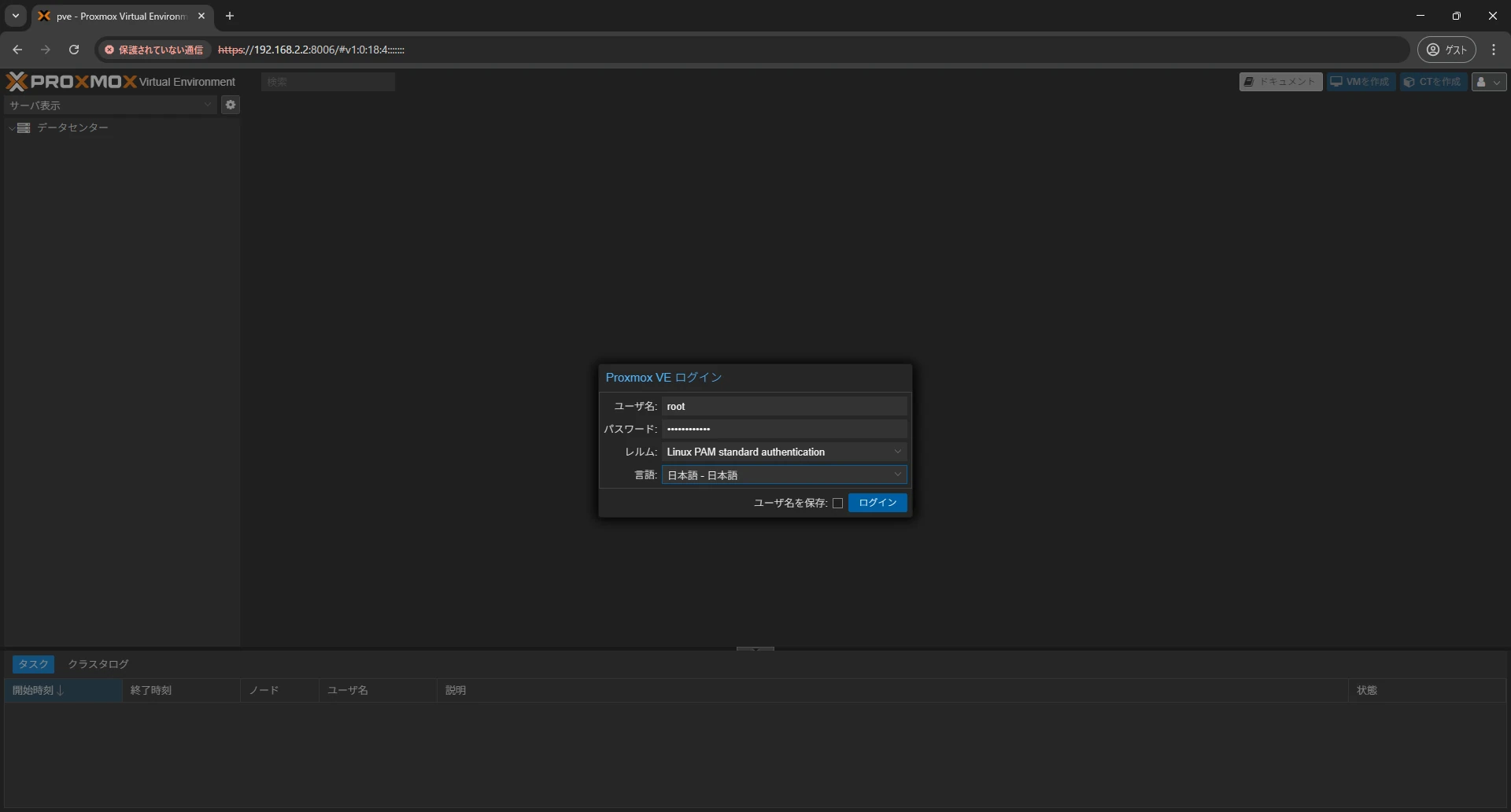Click the ログイン login button
The image size is (1511, 812).
coord(877,503)
